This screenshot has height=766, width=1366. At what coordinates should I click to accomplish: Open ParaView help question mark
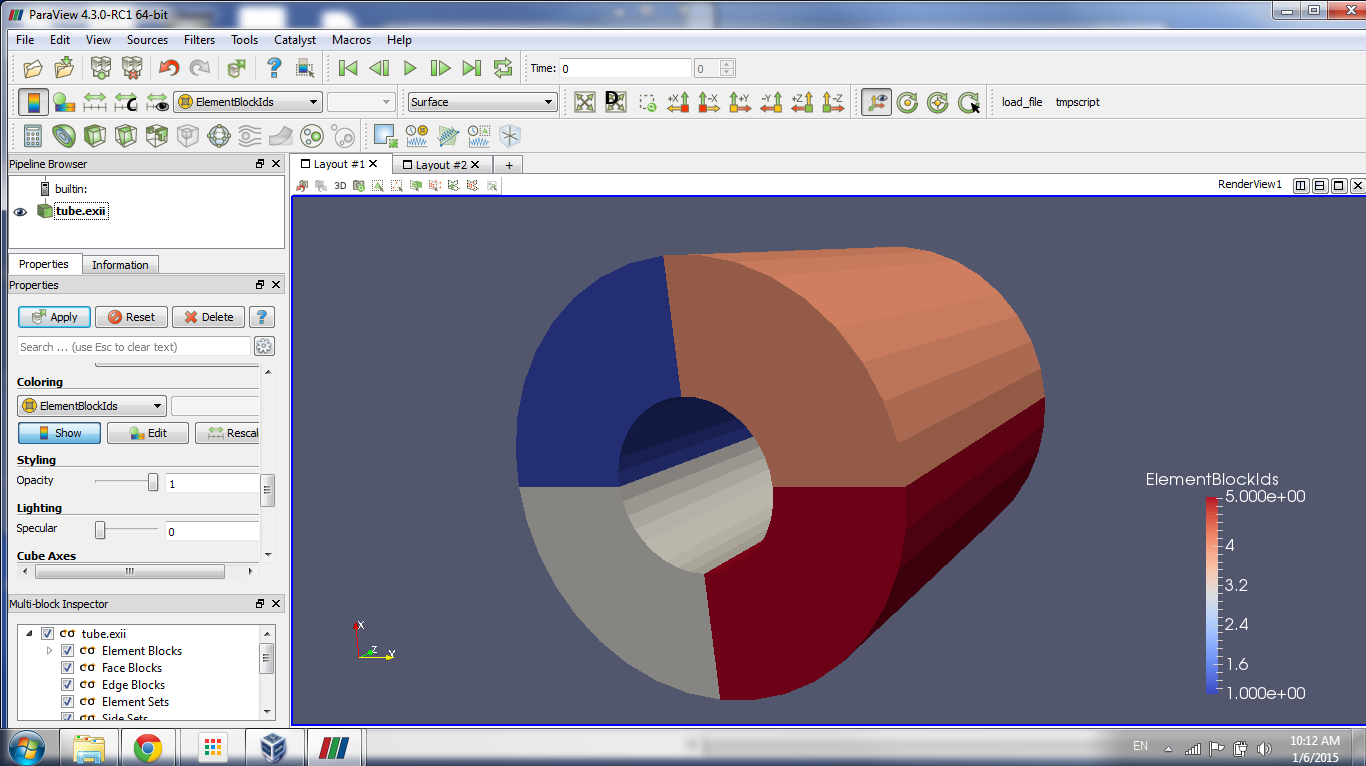tap(274, 68)
